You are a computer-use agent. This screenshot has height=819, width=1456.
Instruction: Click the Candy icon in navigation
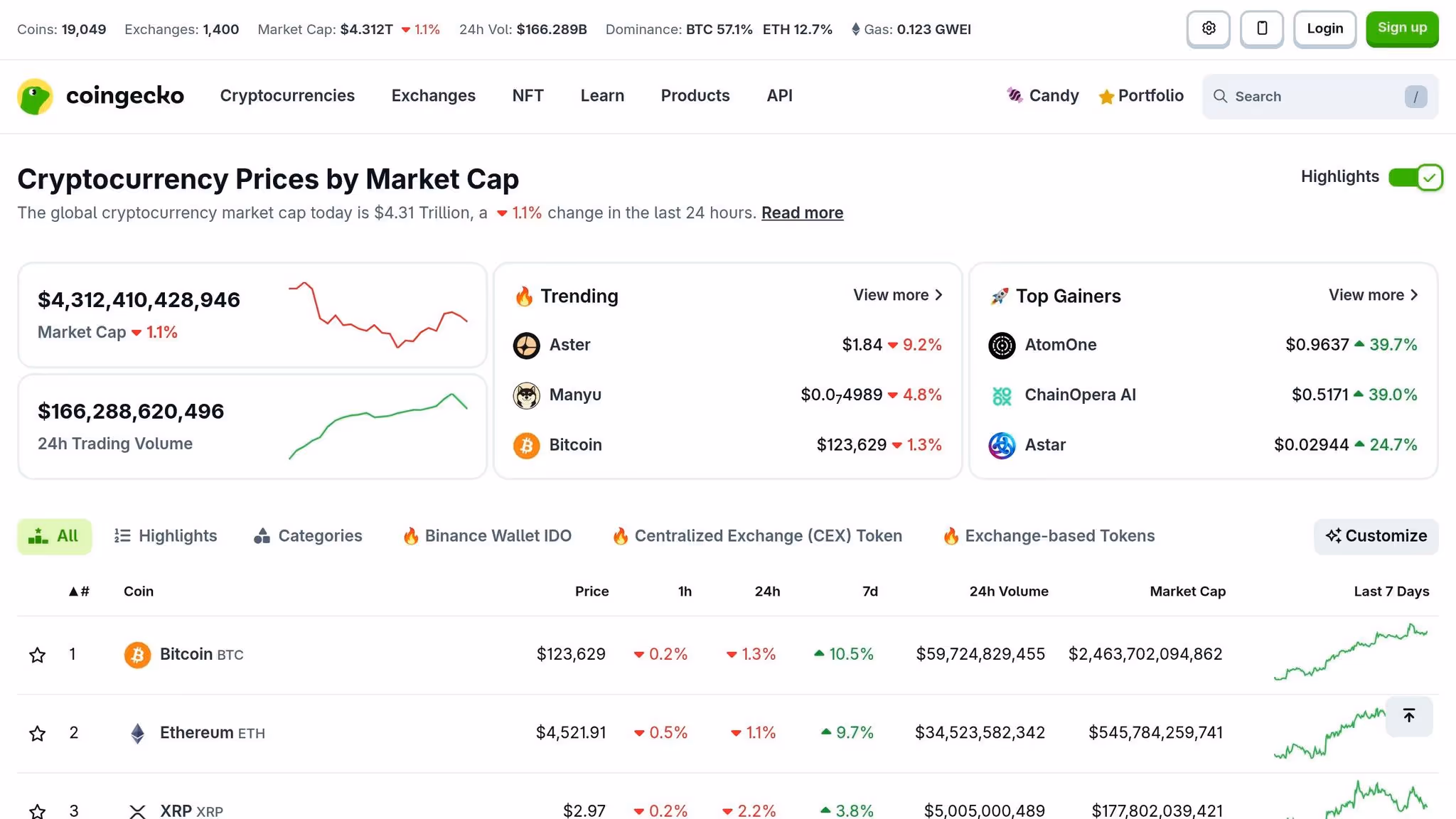pyautogui.click(x=1015, y=95)
